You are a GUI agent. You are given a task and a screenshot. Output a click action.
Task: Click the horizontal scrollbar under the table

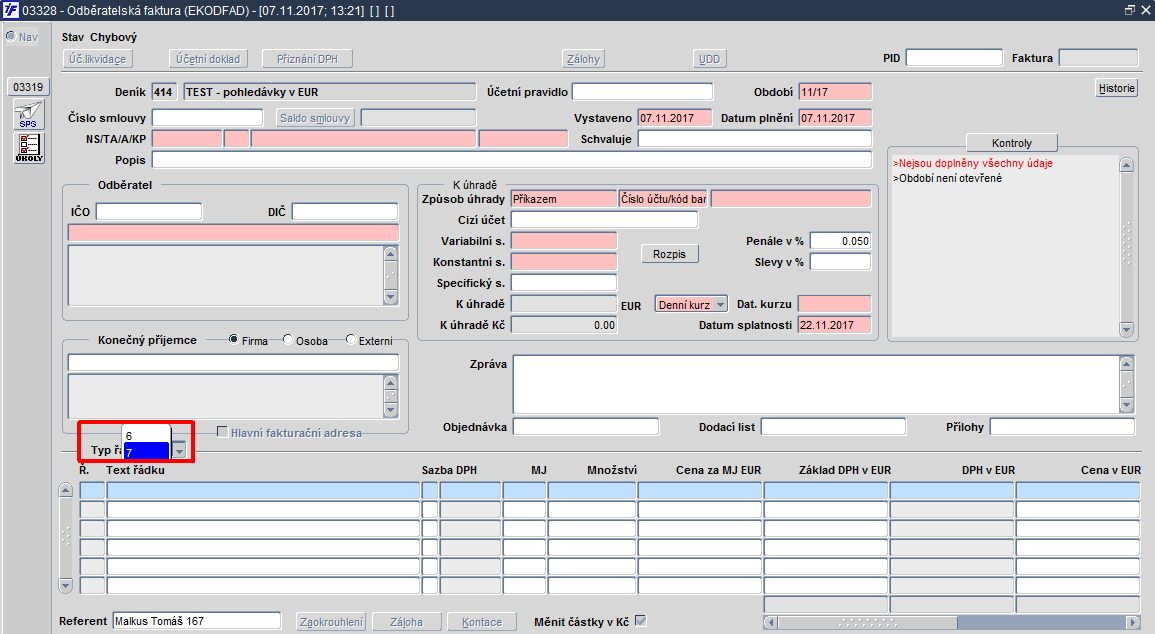coord(950,622)
